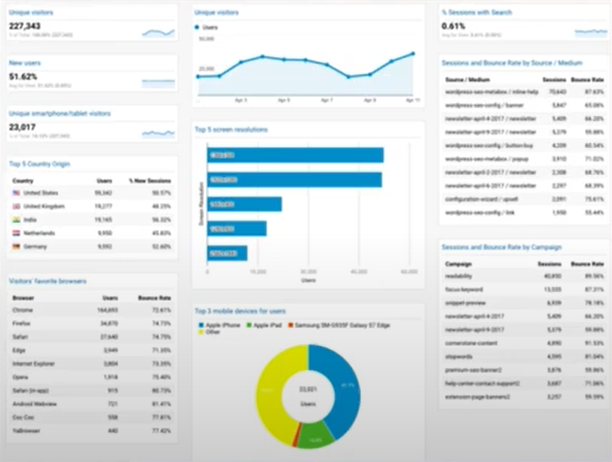
Task: Select the United States country row label
Action: [x=41, y=193]
